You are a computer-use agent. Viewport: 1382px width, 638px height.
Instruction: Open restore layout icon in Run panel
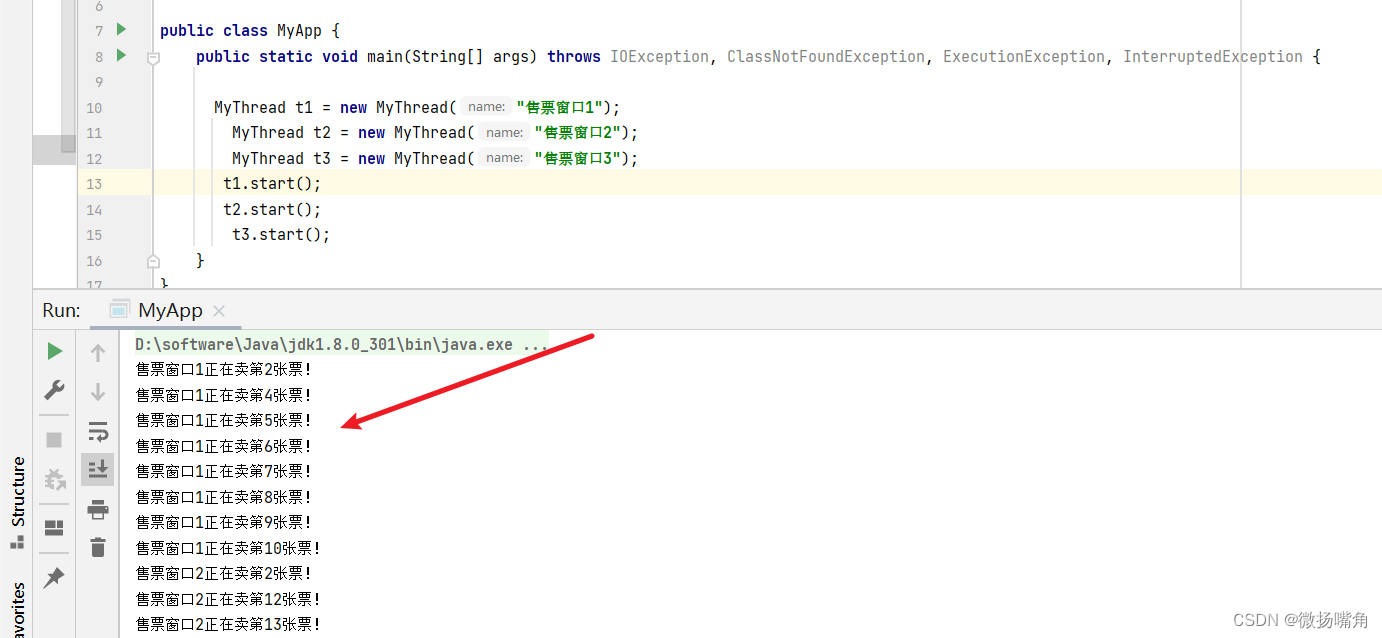click(55, 527)
